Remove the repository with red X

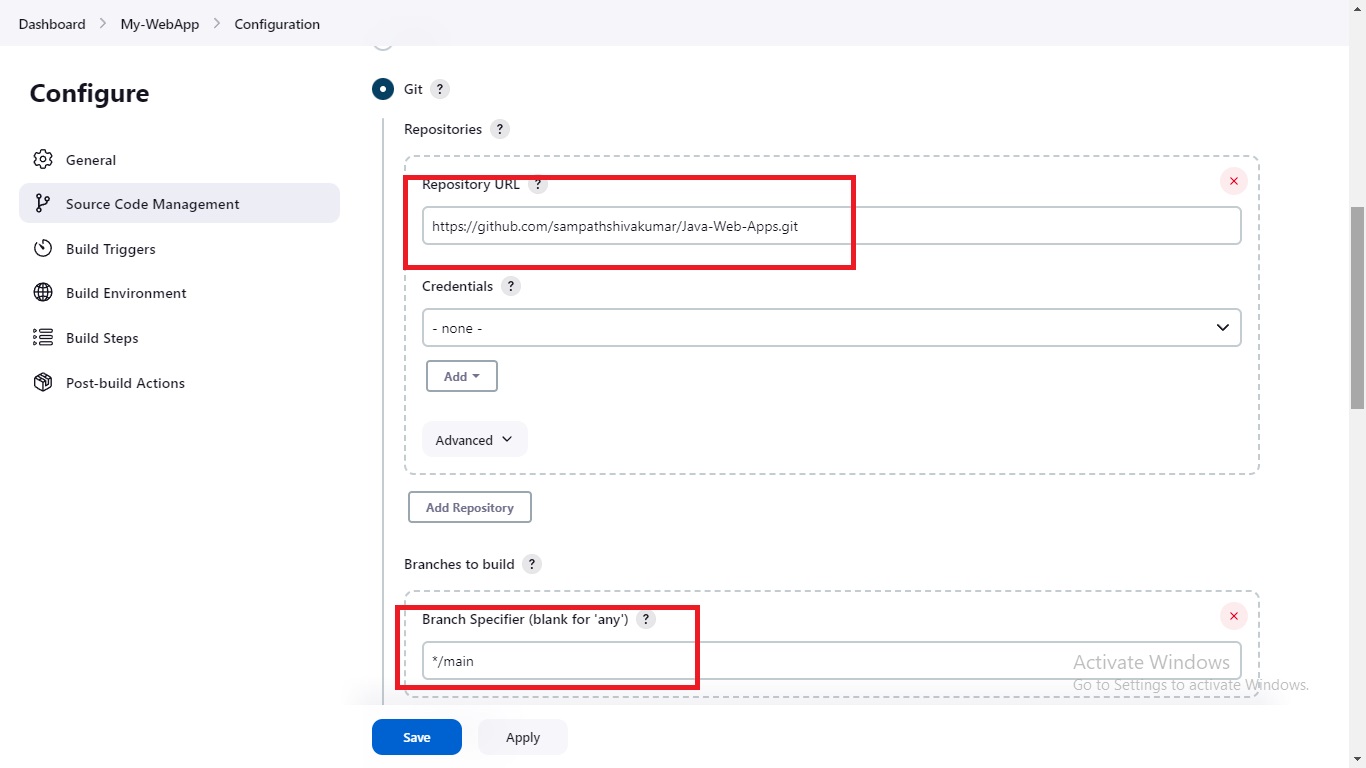tap(1234, 181)
